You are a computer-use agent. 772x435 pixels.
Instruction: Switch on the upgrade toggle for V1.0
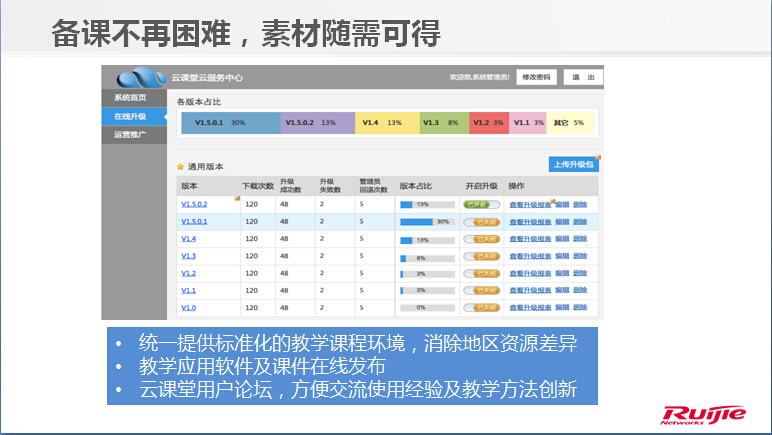482,307
